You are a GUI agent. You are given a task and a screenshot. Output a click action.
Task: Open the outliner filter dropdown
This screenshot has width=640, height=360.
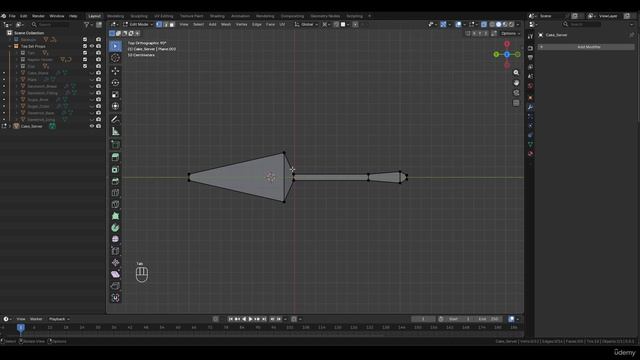pyautogui.click(x=88, y=25)
